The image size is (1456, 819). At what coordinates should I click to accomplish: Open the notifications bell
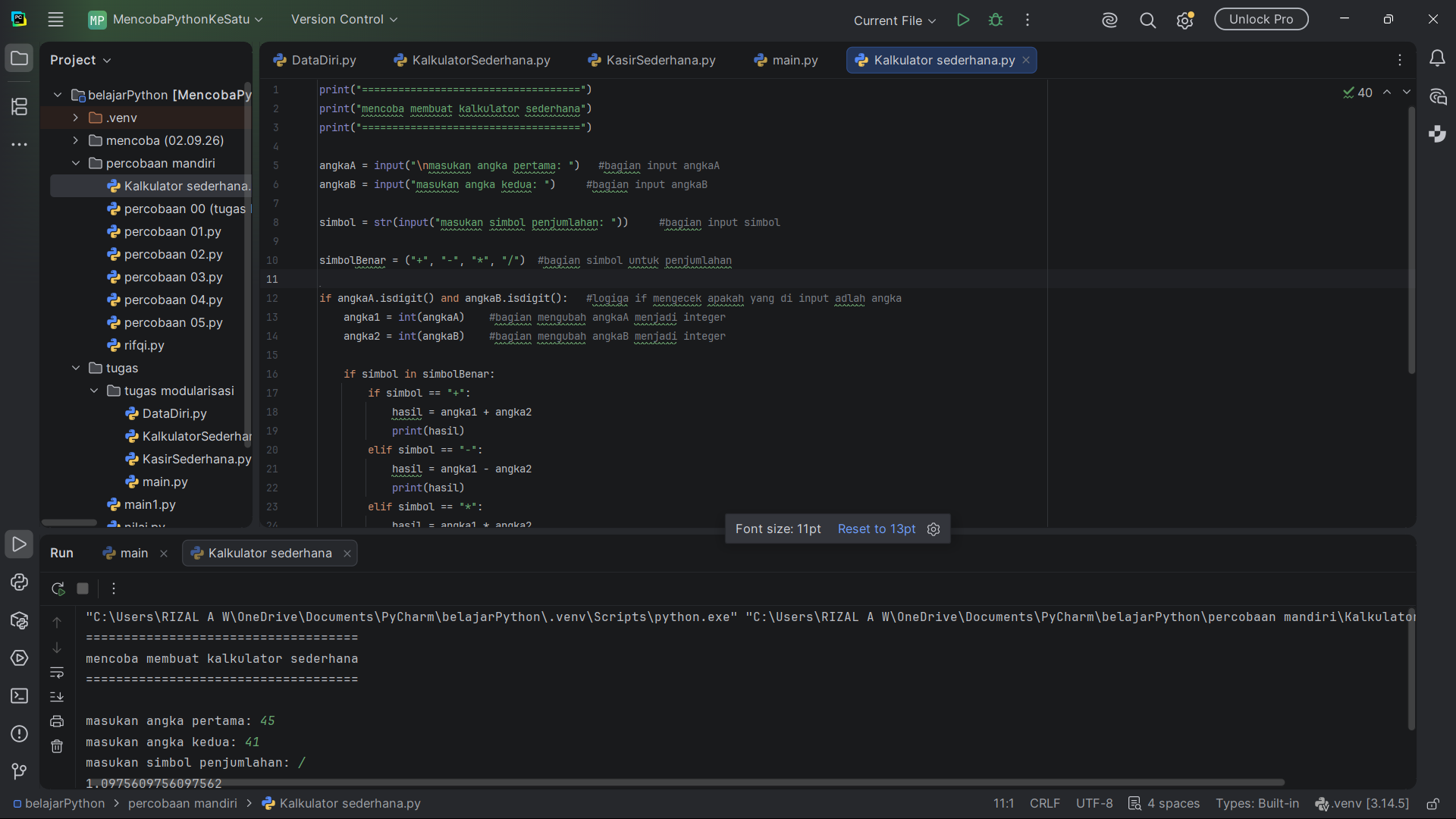click(x=1437, y=58)
